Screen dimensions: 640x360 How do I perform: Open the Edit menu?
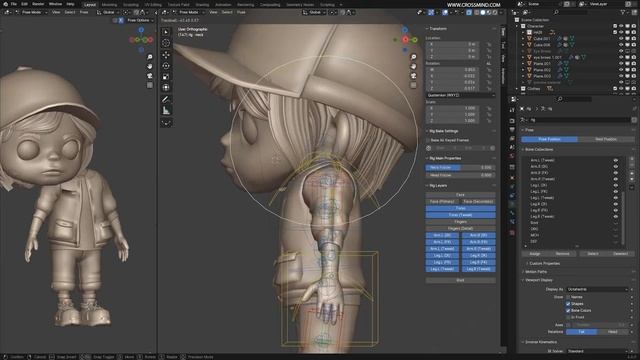click(24, 4)
